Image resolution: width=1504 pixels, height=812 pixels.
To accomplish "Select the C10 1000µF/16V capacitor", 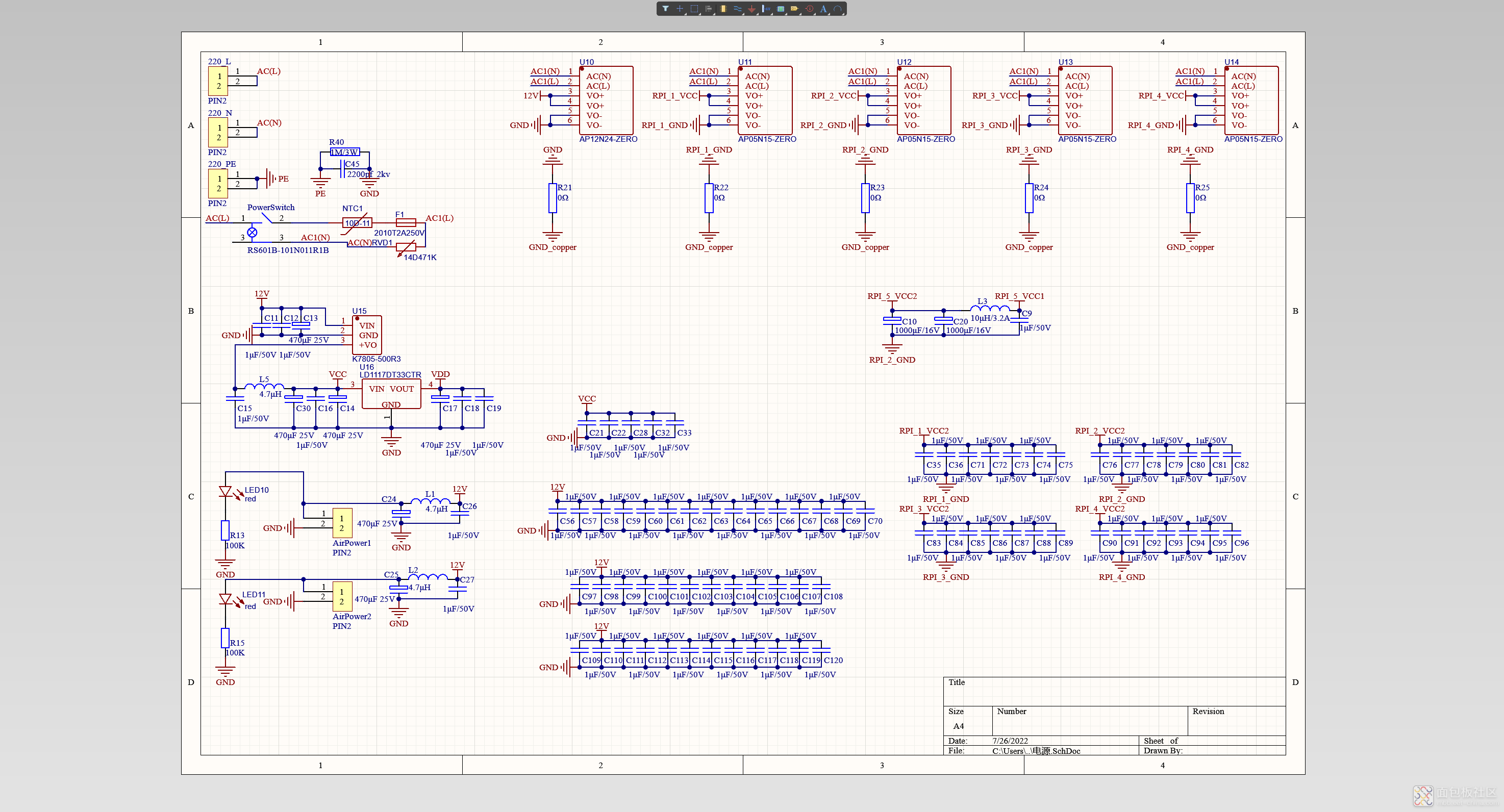I will click(x=892, y=320).
